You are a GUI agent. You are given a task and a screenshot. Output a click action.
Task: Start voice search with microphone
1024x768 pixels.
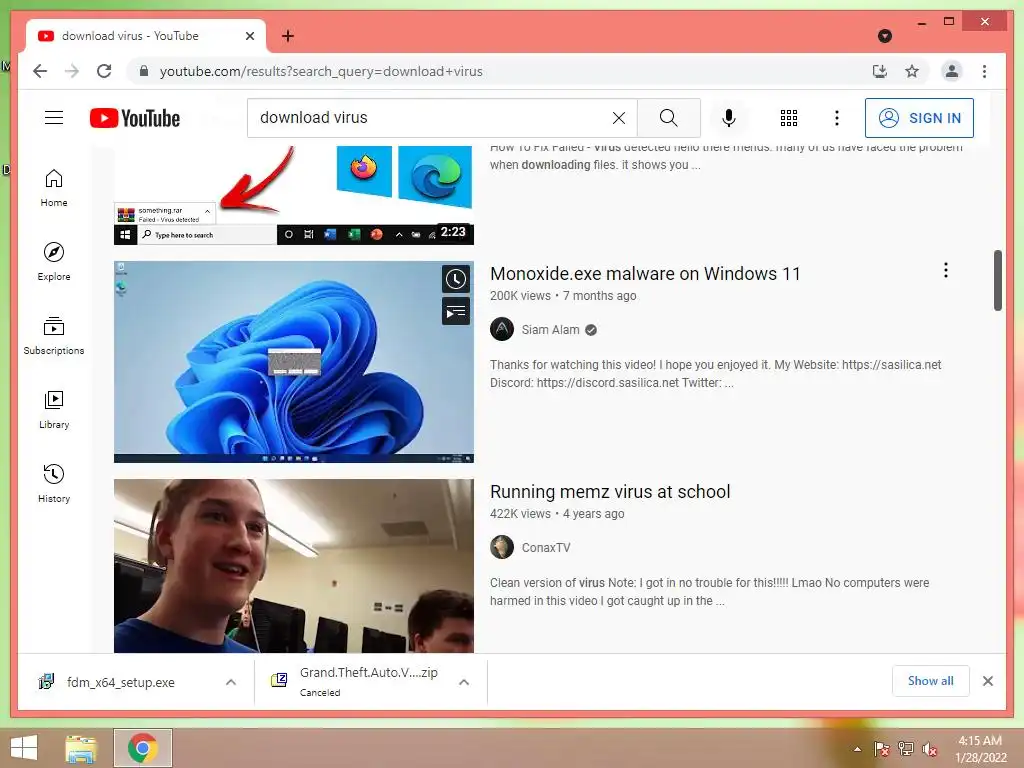tap(729, 118)
